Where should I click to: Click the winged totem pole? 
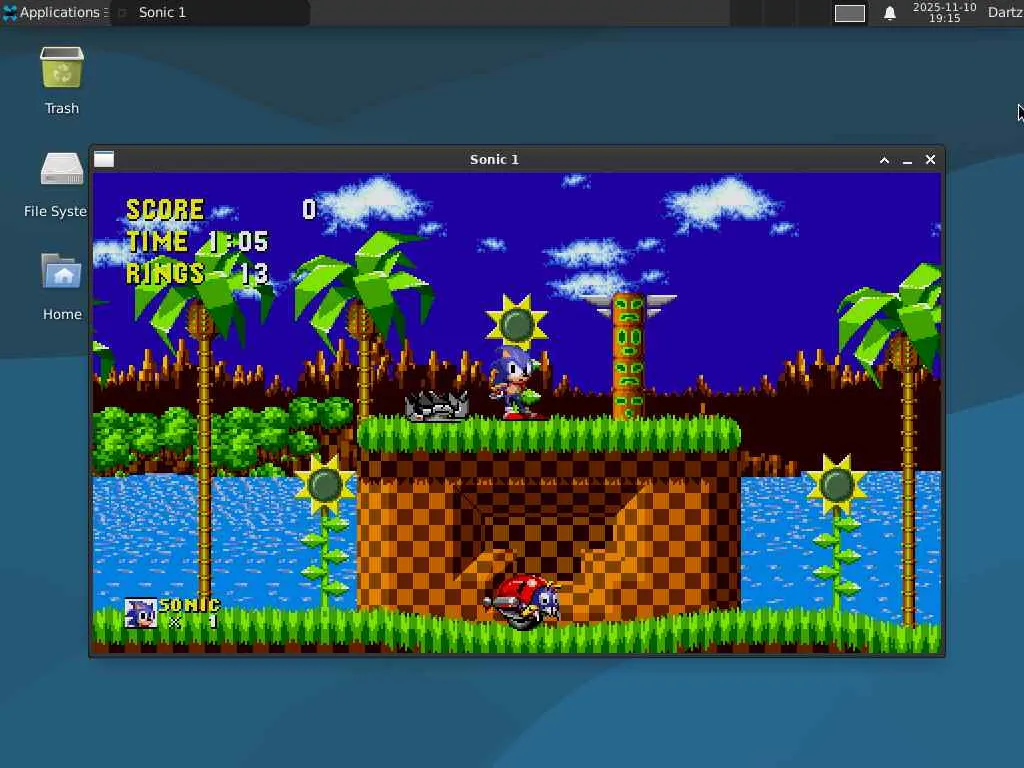tap(628, 357)
